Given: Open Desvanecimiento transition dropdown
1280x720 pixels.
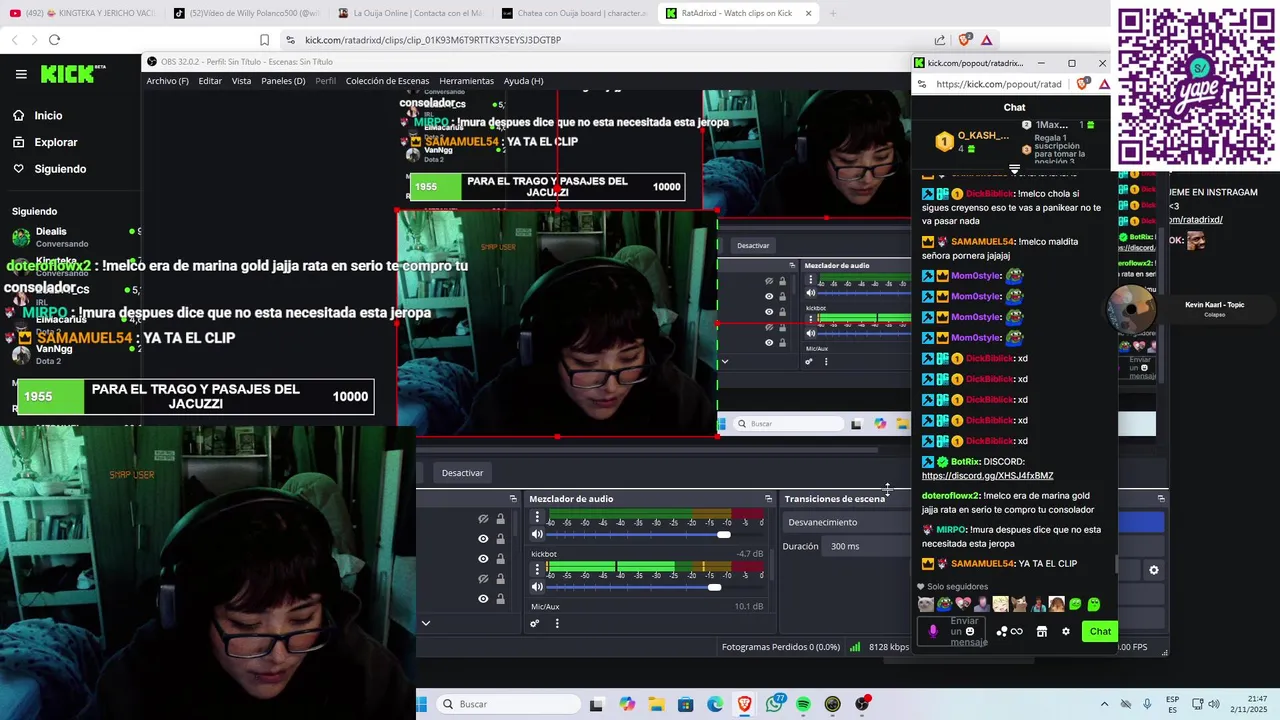Looking at the screenshot, I should [x=845, y=522].
